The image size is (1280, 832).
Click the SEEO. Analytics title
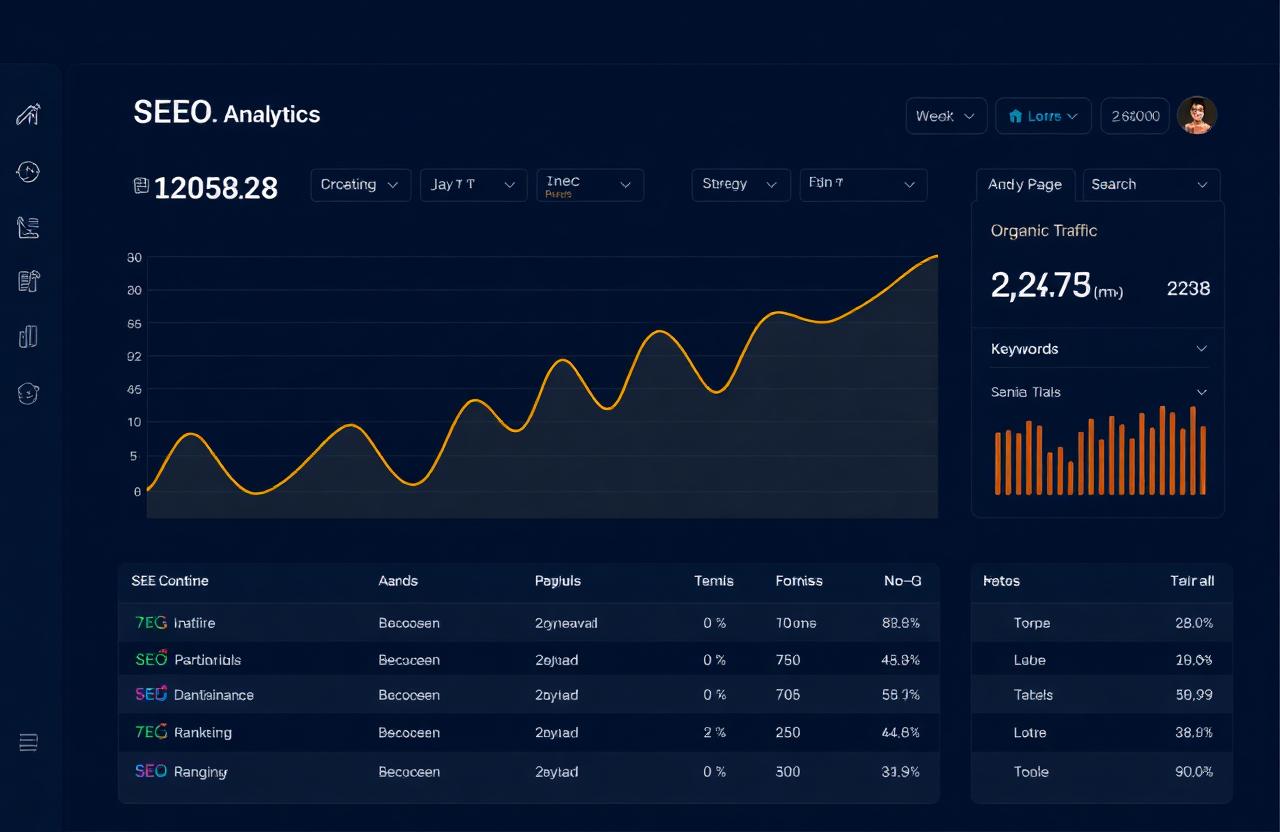tap(227, 113)
